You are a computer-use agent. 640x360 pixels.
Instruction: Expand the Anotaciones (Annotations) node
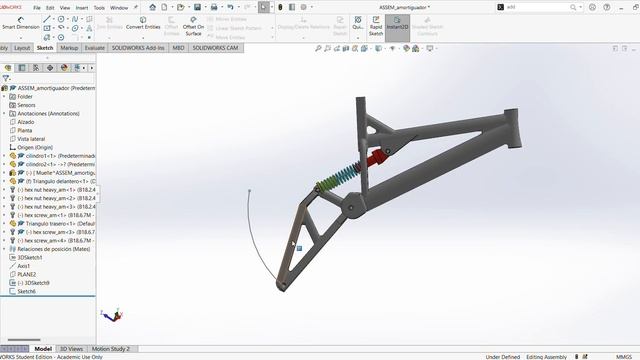tap(4, 113)
